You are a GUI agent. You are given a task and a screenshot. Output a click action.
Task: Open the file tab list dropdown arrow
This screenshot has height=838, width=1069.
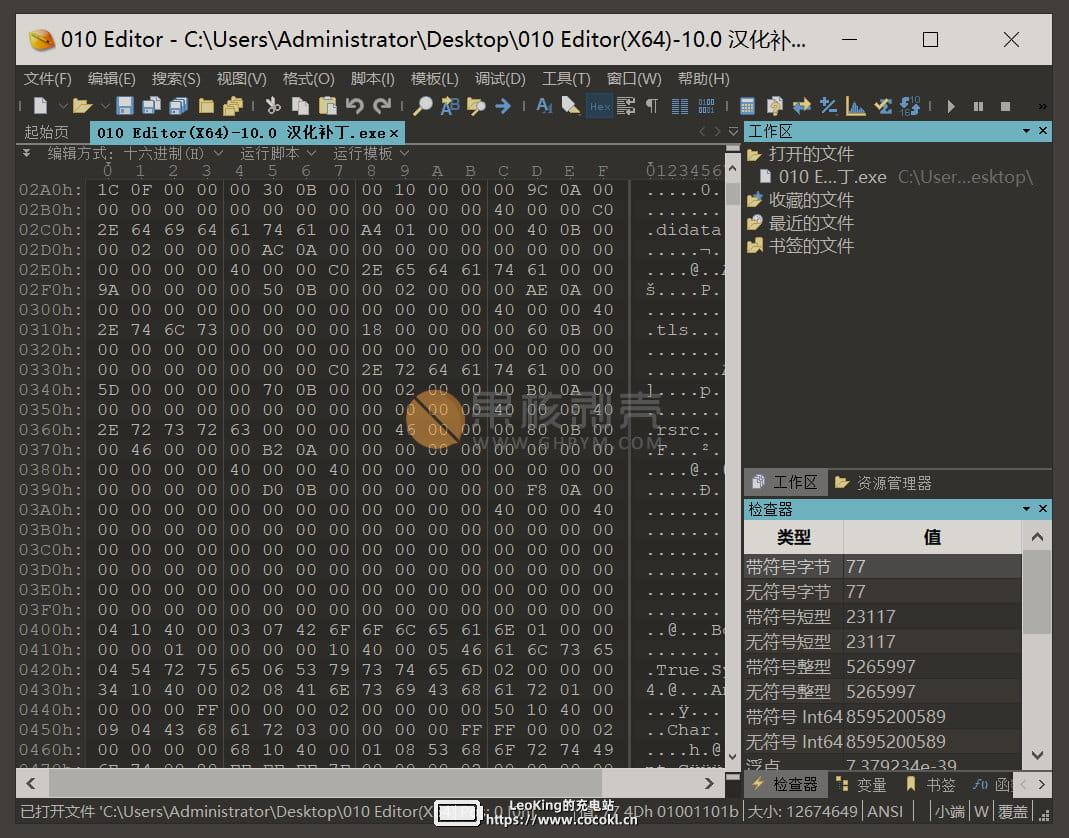click(x=733, y=131)
